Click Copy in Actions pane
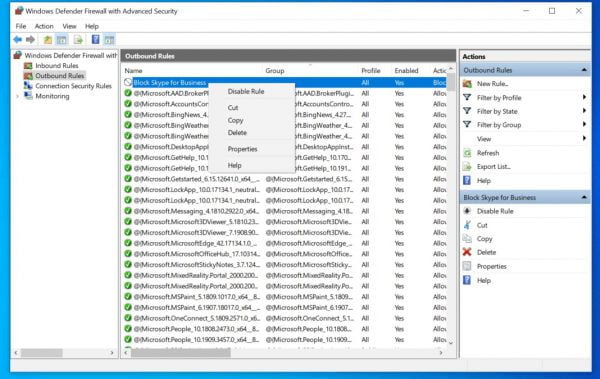This screenshot has width=600, height=379. click(x=484, y=239)
